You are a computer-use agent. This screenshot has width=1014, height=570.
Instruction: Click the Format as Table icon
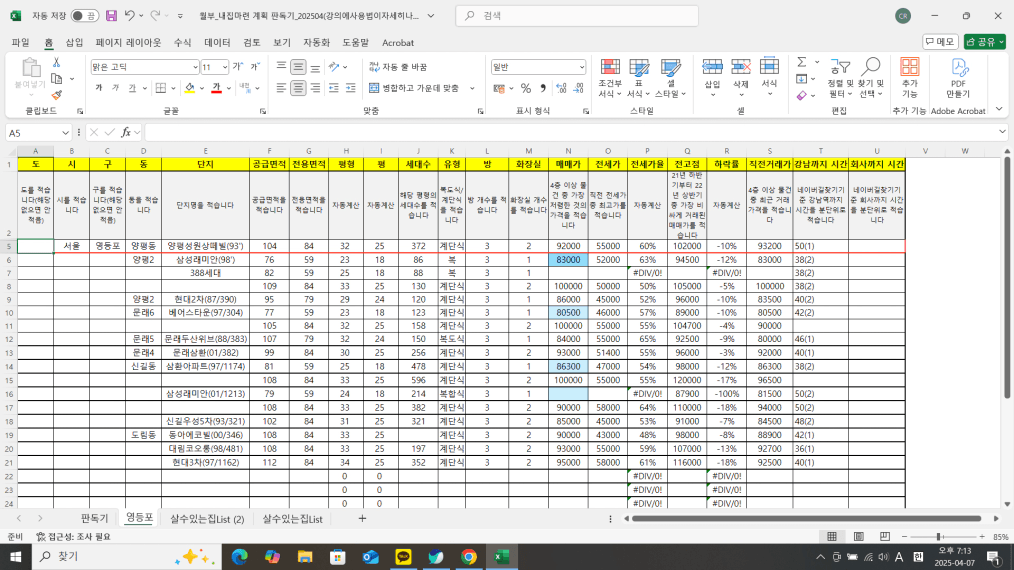pos(638,67)
